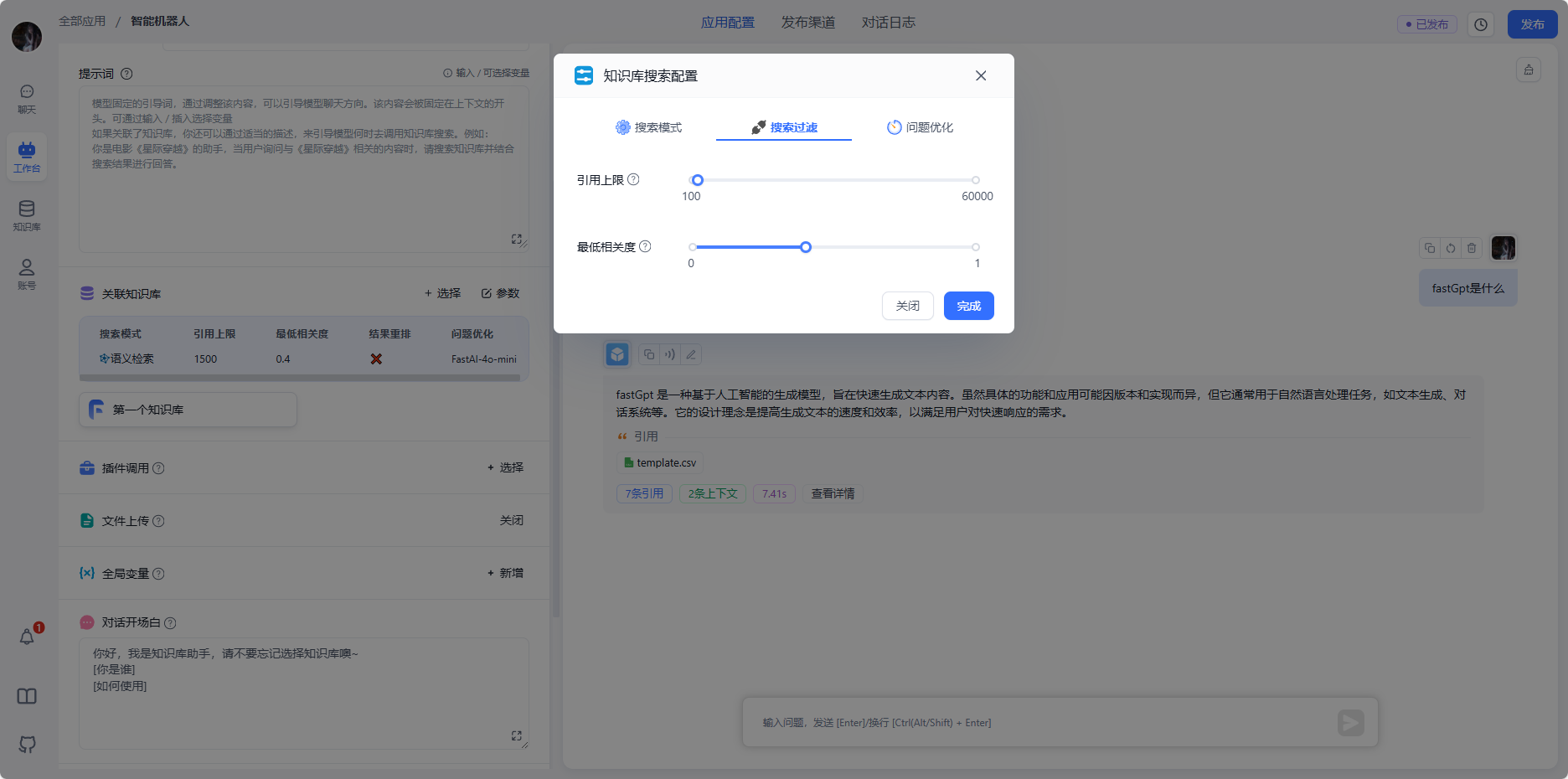The image size is (1568, 779).
Task: Open the GitHub icon in sidebar
Action: 27,744
